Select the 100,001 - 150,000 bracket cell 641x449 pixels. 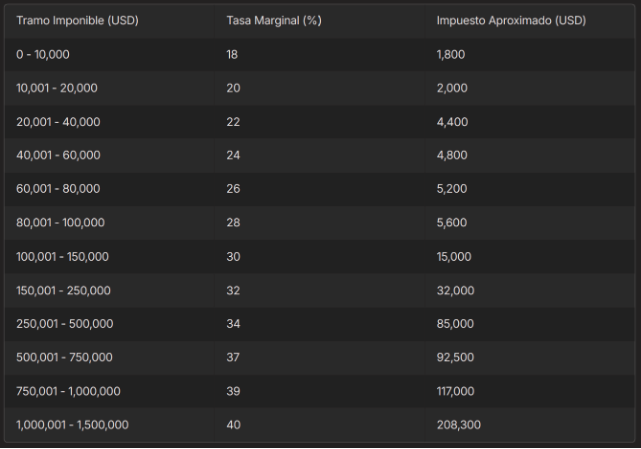coord(62,257)
